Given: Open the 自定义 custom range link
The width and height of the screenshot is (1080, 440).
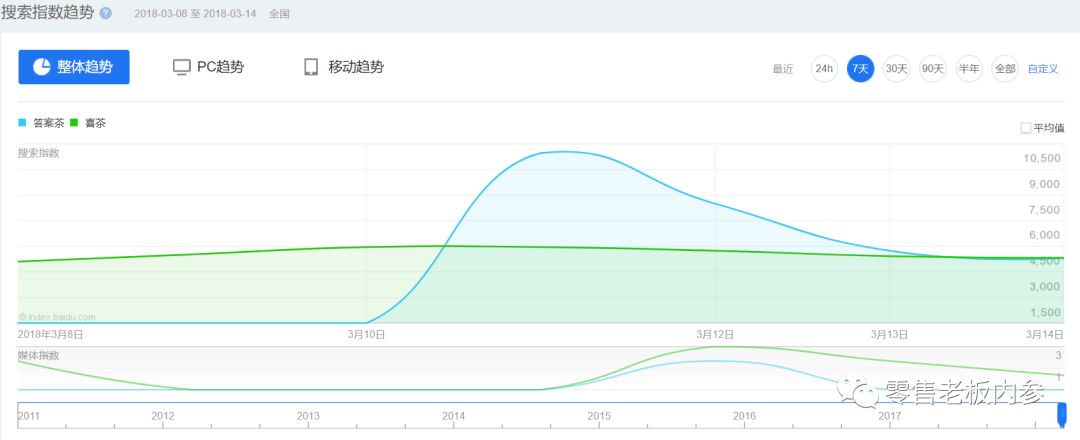Looking at the screenshot, I should click(x=1043, y=69).
